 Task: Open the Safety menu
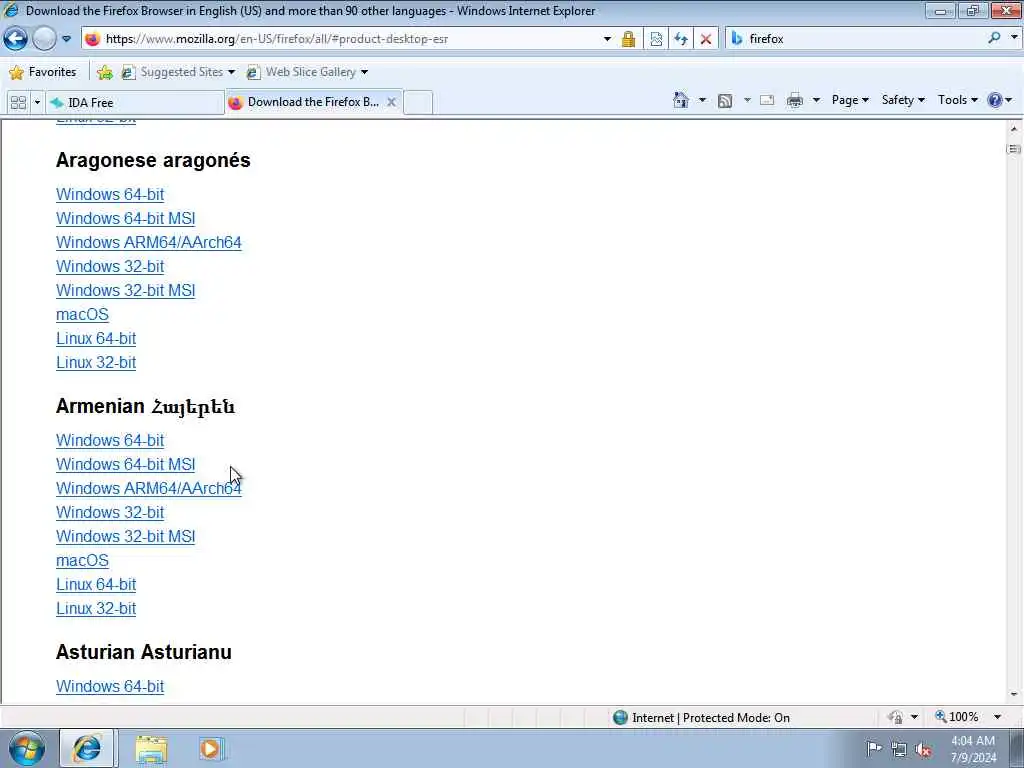pos(903,100)
